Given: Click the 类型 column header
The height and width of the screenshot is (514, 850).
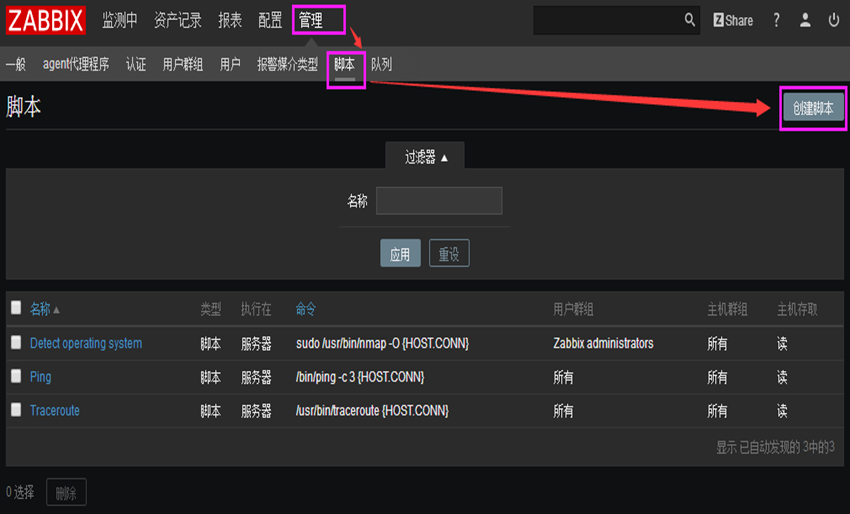Looking at the screenshot, I should pyautogui.click(x=211, y=309).
